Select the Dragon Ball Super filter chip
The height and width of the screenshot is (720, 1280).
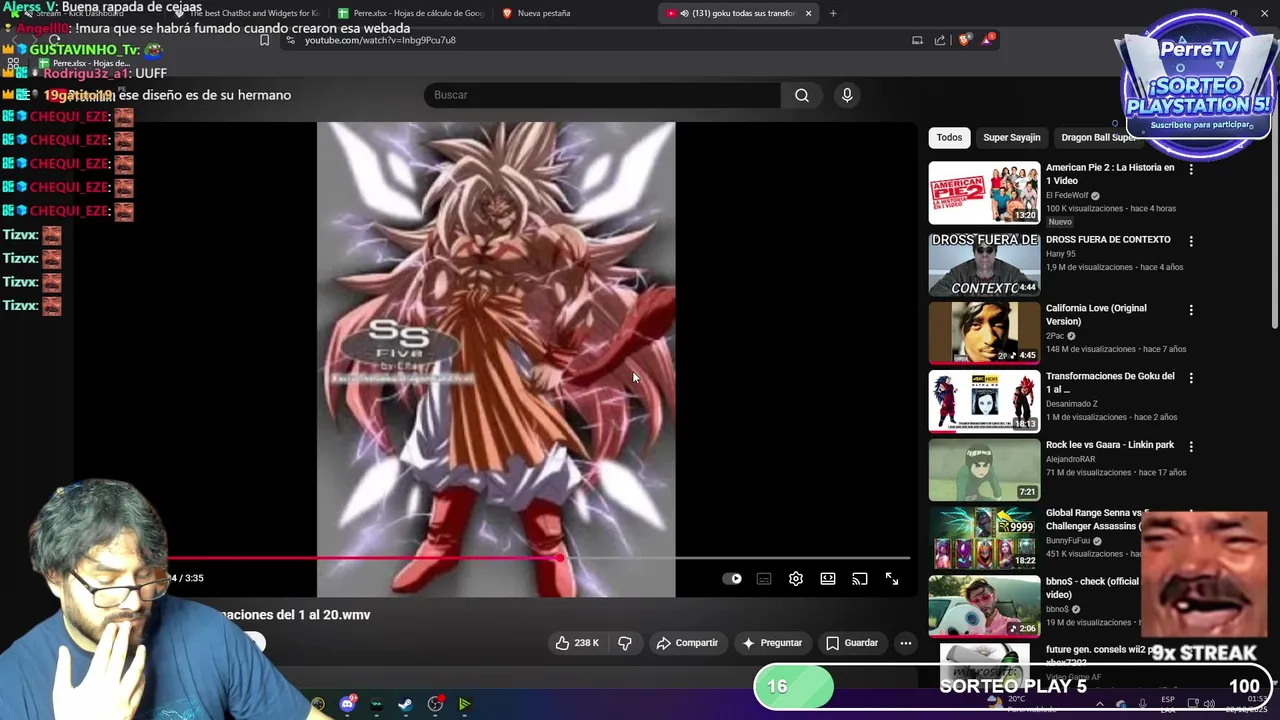tap(1098, 138)
